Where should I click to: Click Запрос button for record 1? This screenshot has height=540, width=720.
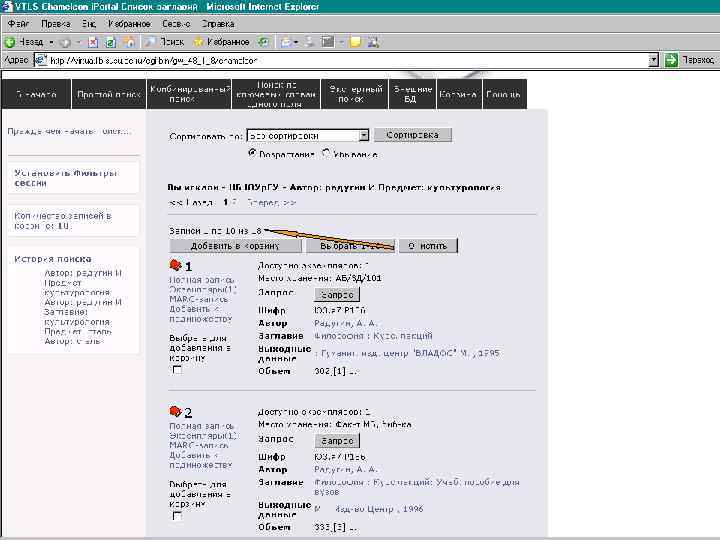(x=337, y=294)
